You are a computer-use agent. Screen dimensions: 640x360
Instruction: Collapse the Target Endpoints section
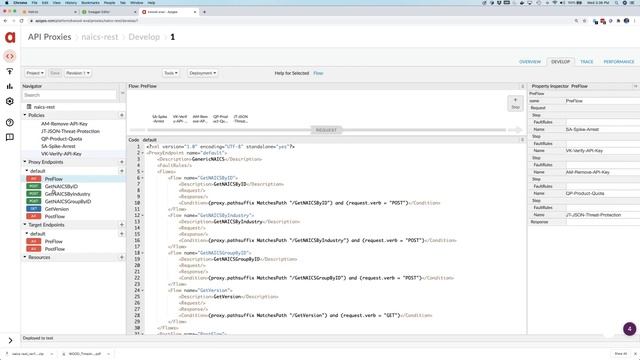click(x=25, y=224)
